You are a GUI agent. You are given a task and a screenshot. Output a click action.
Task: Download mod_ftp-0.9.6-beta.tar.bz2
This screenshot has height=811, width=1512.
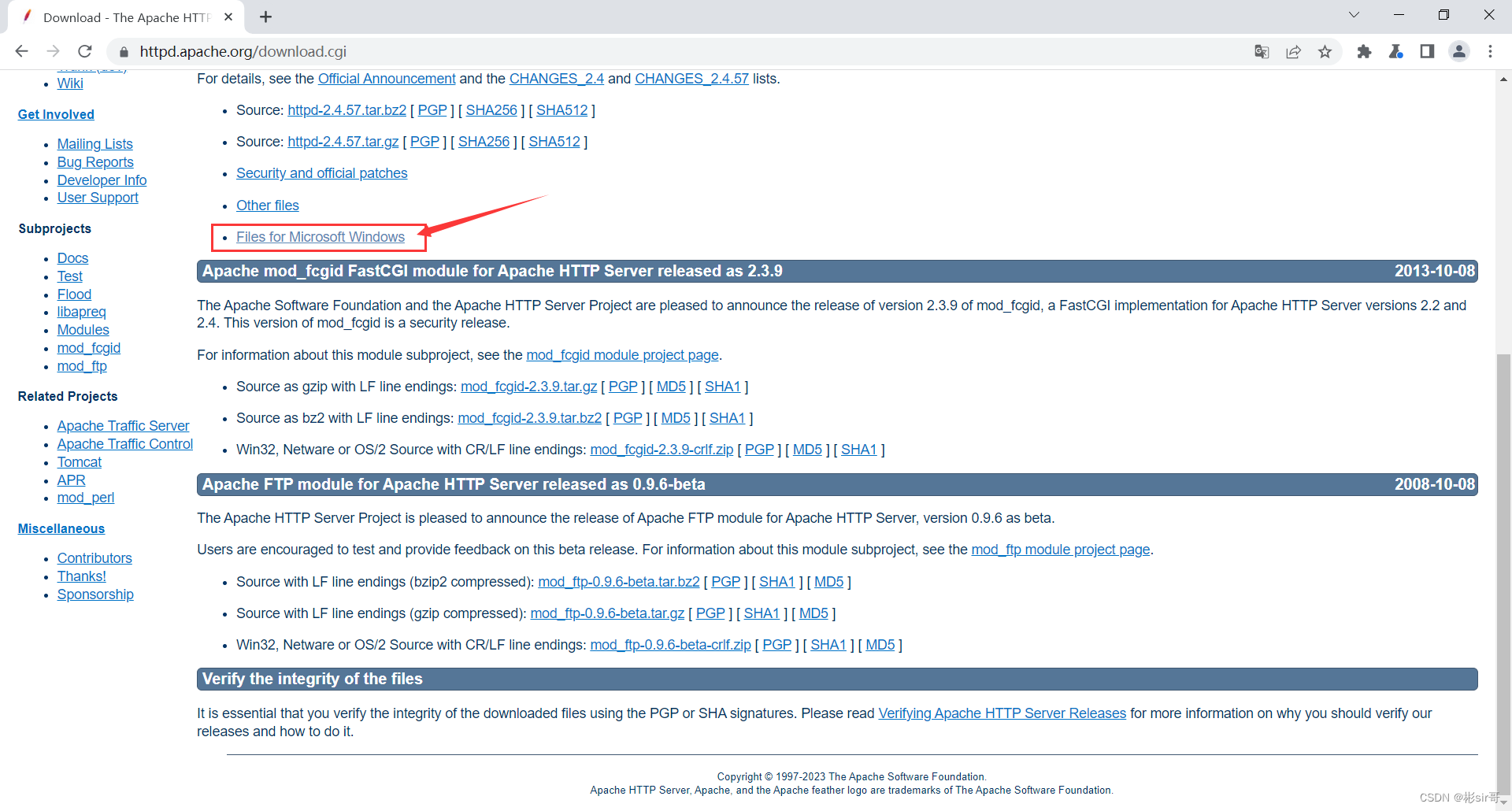619,582
